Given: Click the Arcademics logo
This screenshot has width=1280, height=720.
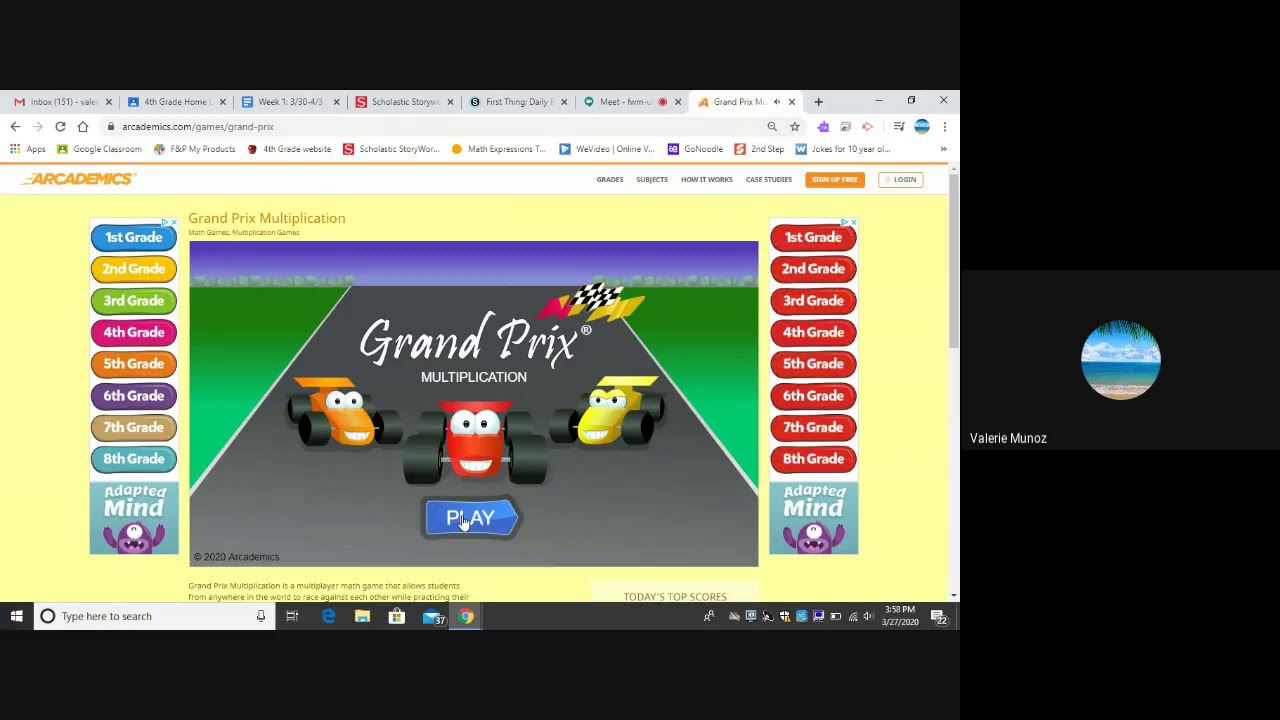Looking at the screenshot, I should point(78,179).
